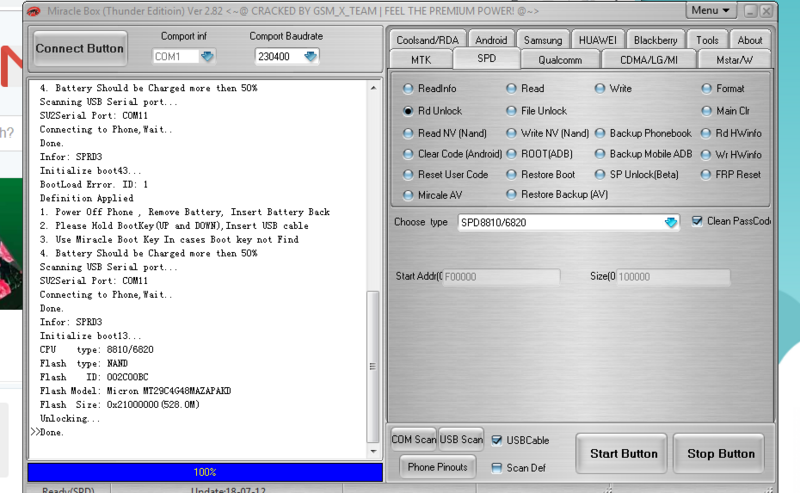Open the Tools tab
The width and height of the screenshot is (800, 493).
(x=707, y=40)
